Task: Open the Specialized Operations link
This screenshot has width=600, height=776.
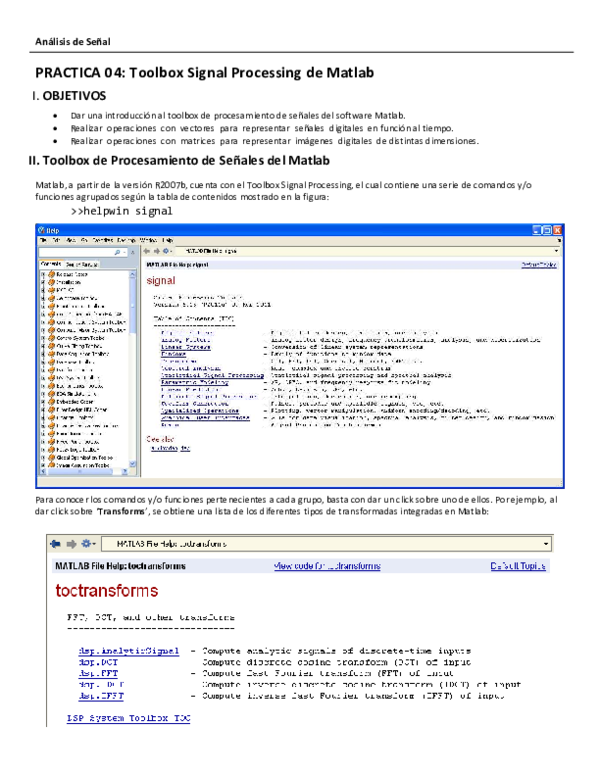Action: pyautogui.click(x=200, y=411)
